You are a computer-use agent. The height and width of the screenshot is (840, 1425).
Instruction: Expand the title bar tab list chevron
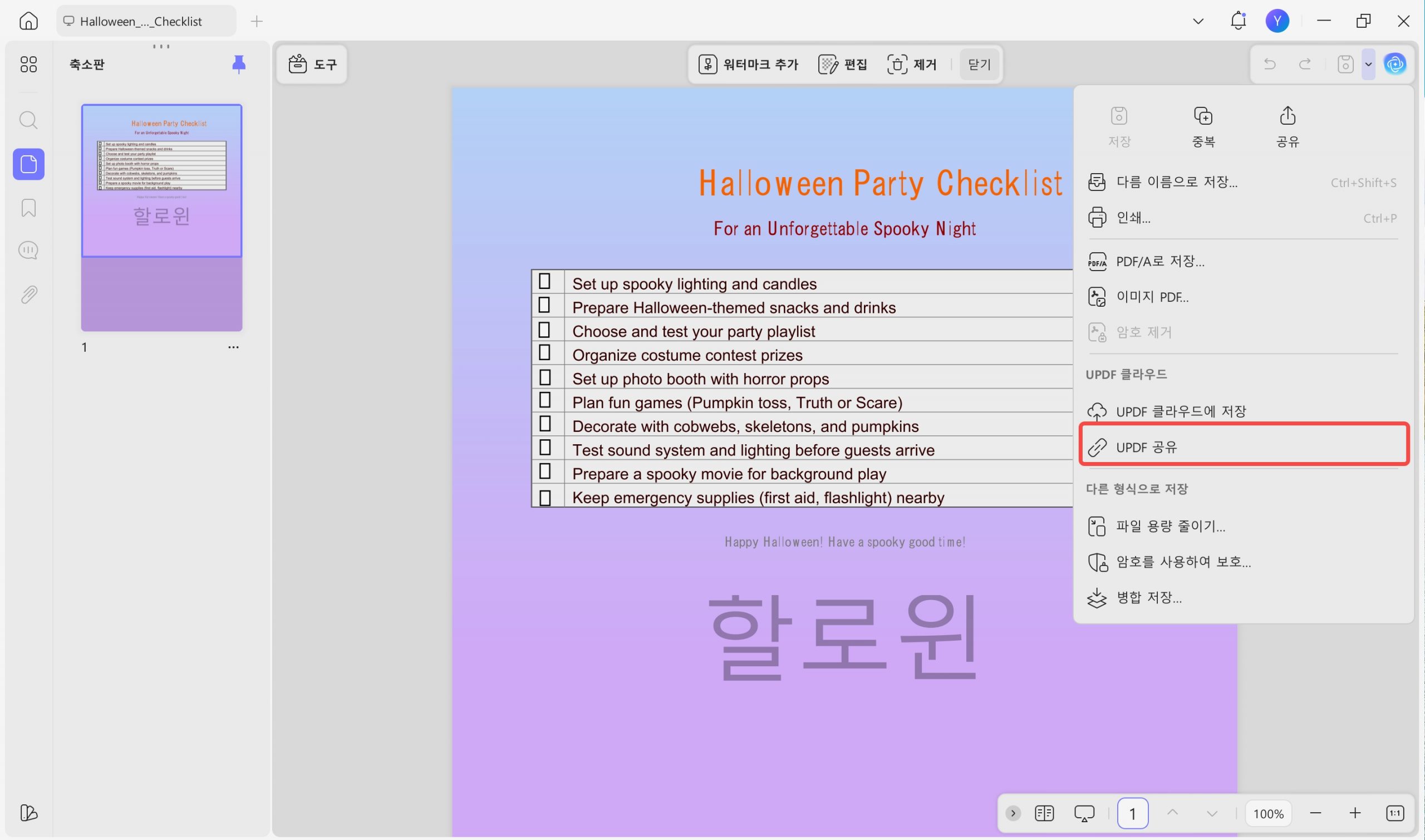(x=1197, y=21)
